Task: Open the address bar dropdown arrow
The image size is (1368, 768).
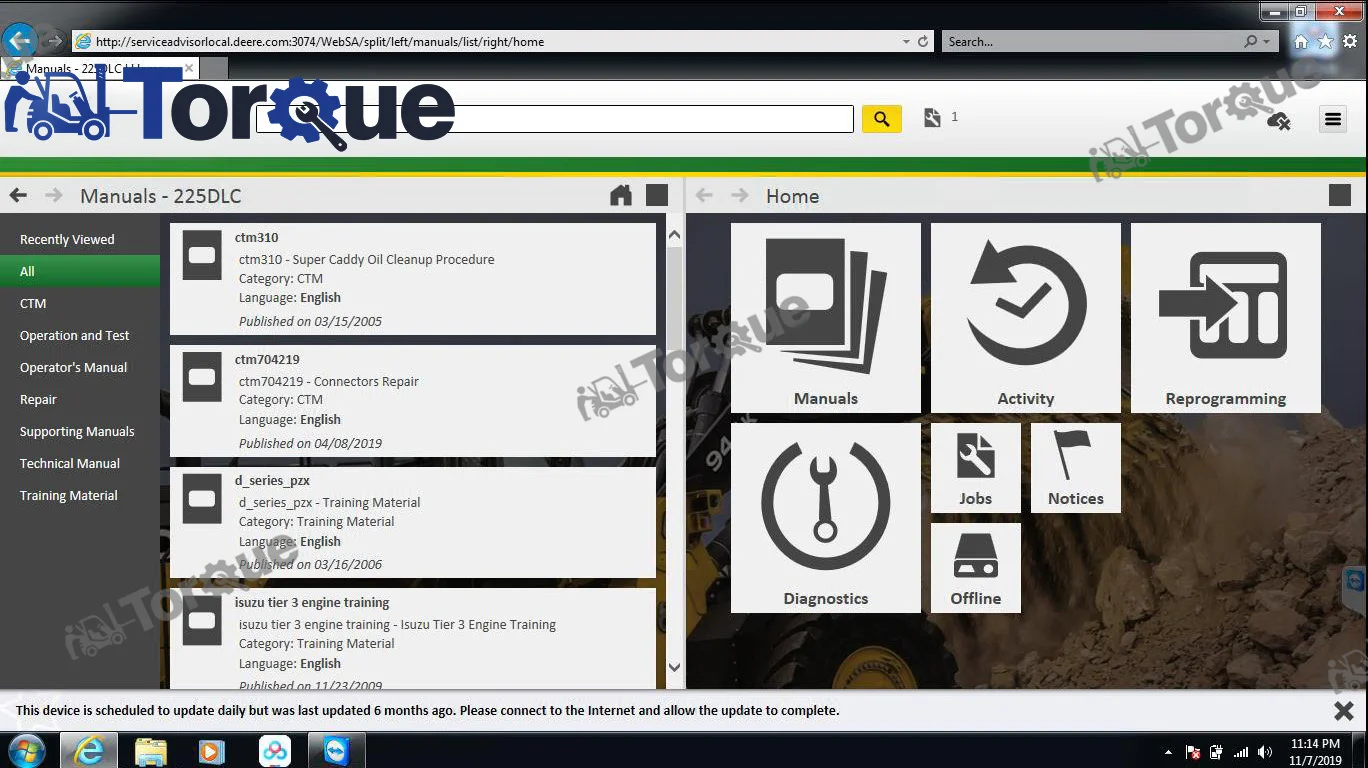Action: pyautogui.click(x=906, y=42)
